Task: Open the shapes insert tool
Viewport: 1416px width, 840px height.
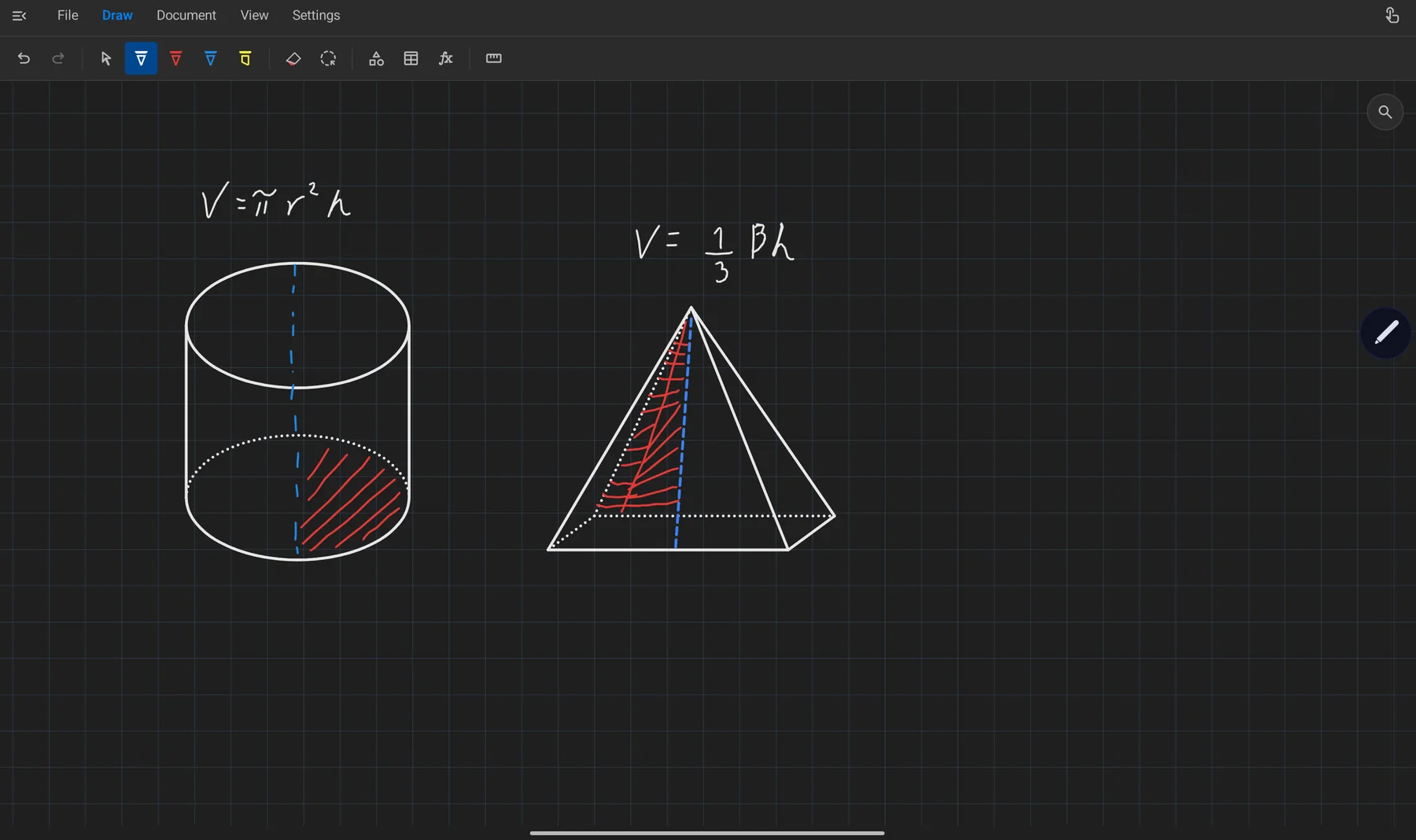Action: (376, 58)
